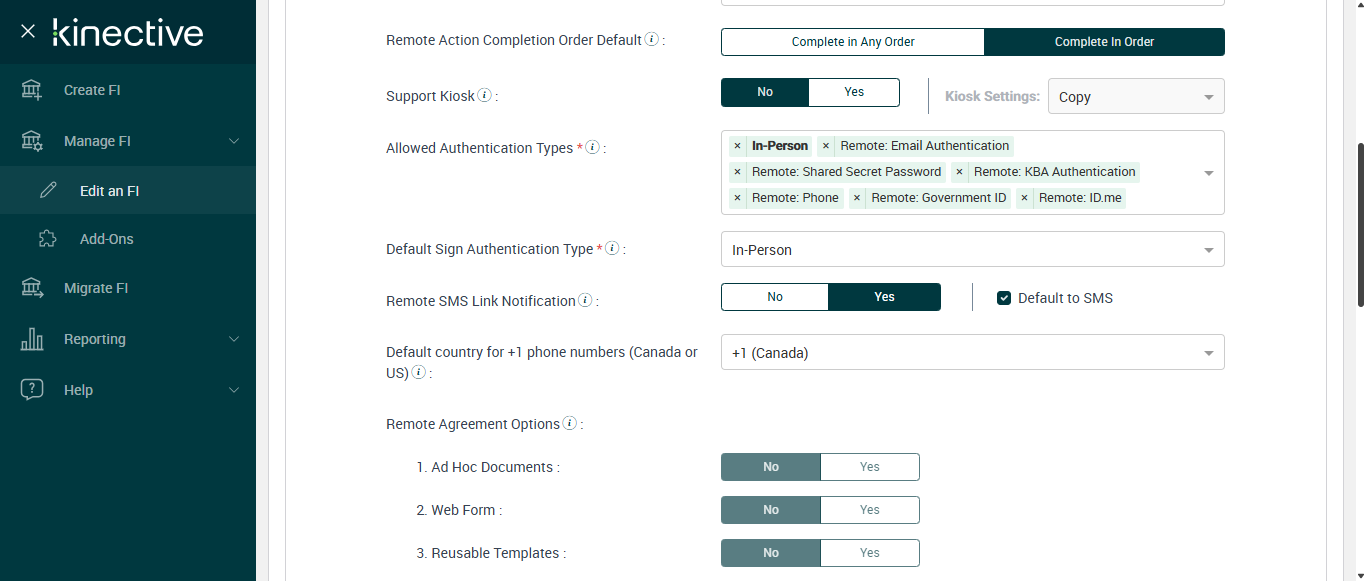Click the Add-Ons puzzle piece icon

[x=48, y=239]
